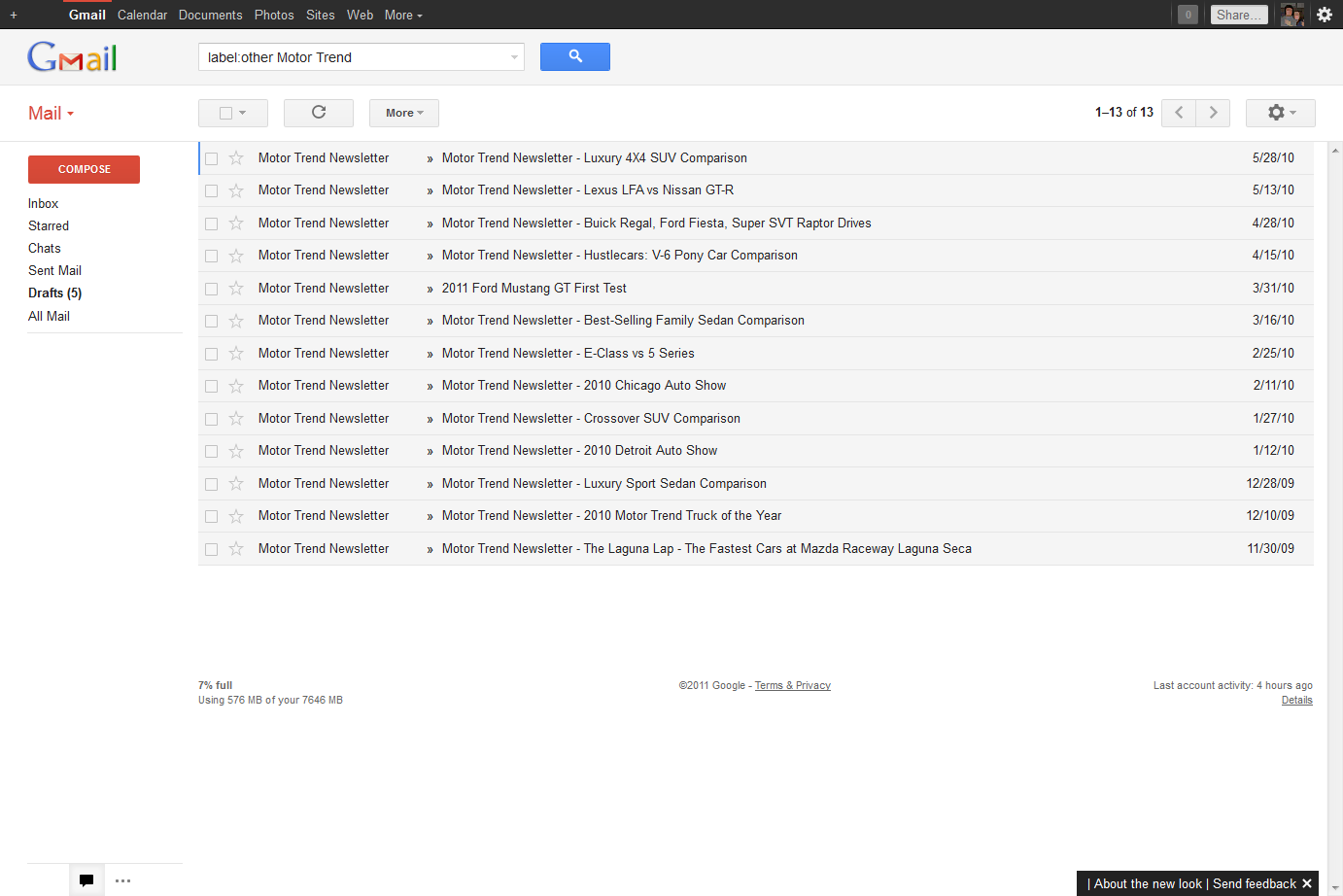This screenshot has width=1343, height=896.
Task: Refresh the mail list
Action: [319, 113]
